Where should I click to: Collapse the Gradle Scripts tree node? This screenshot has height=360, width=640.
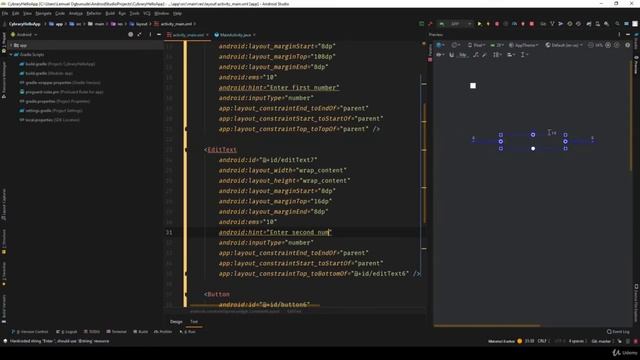(11, 54)
